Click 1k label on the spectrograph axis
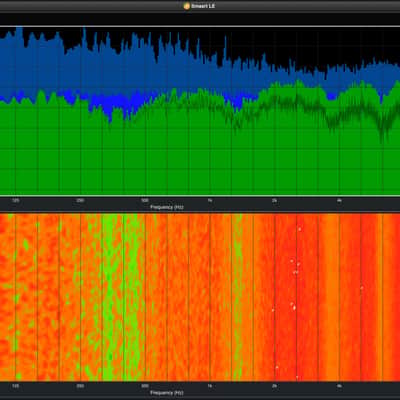Image resolution: width=400 pixels, height=400 pixels. pos(210,386)
